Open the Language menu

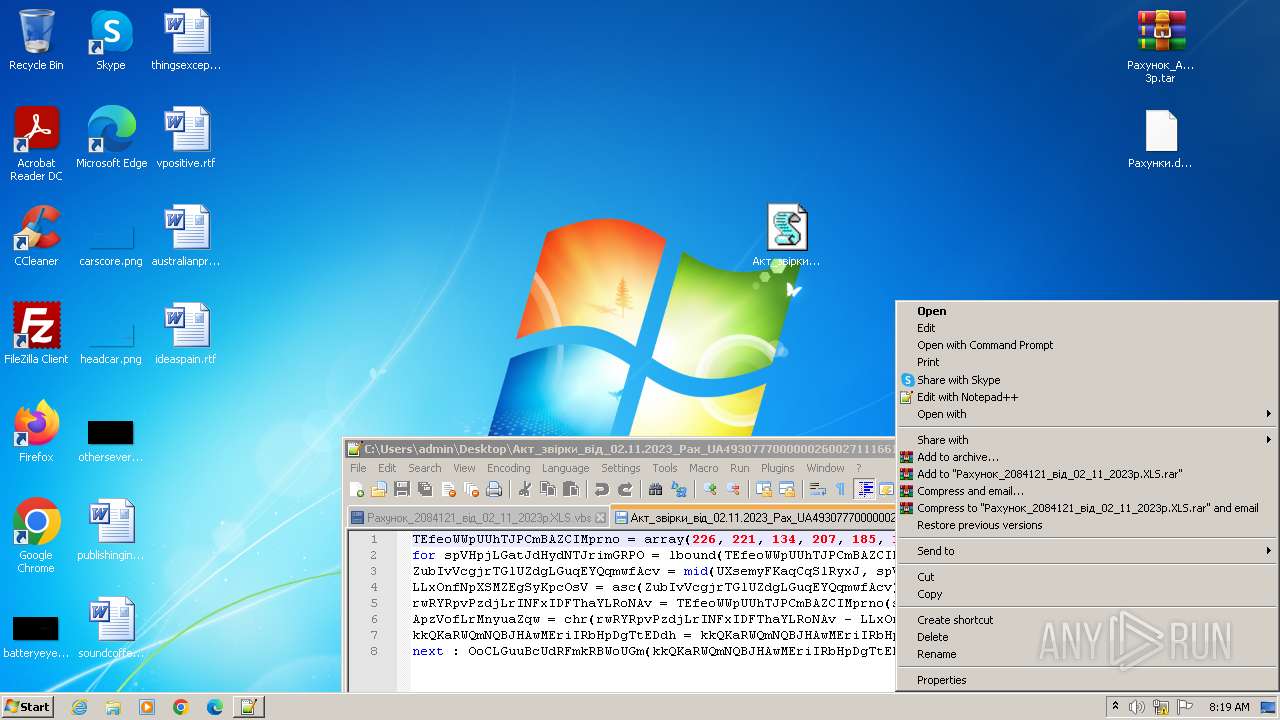coord(565,468)
